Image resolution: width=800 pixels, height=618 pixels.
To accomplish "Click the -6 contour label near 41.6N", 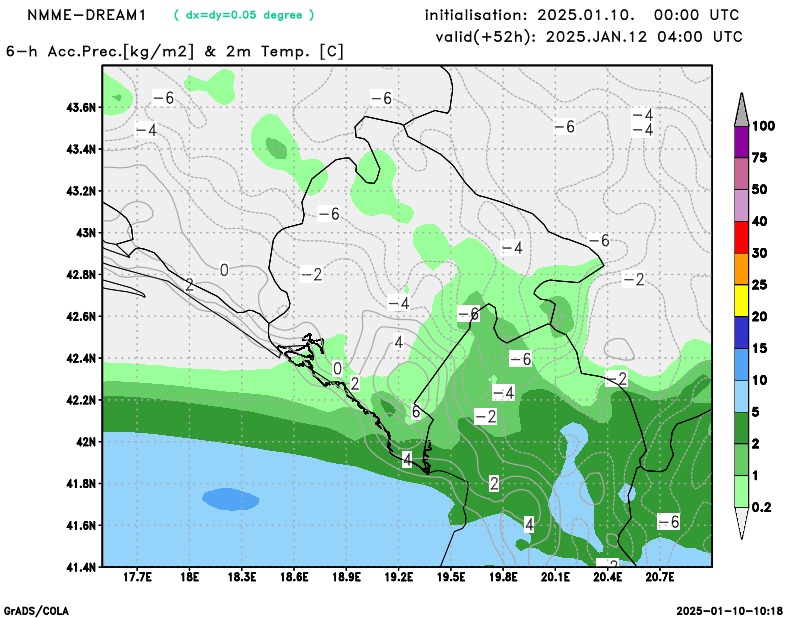I will coord(668,522).
